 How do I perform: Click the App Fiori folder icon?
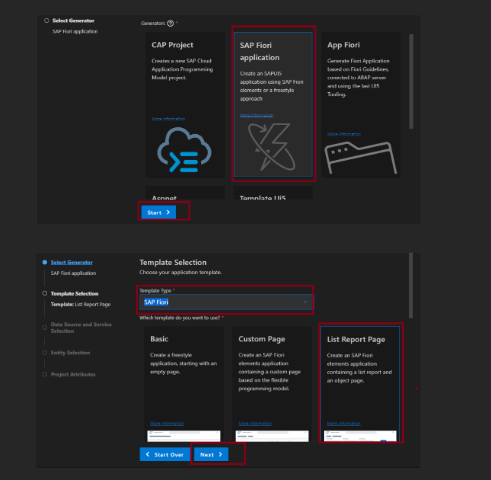(361, 158)
